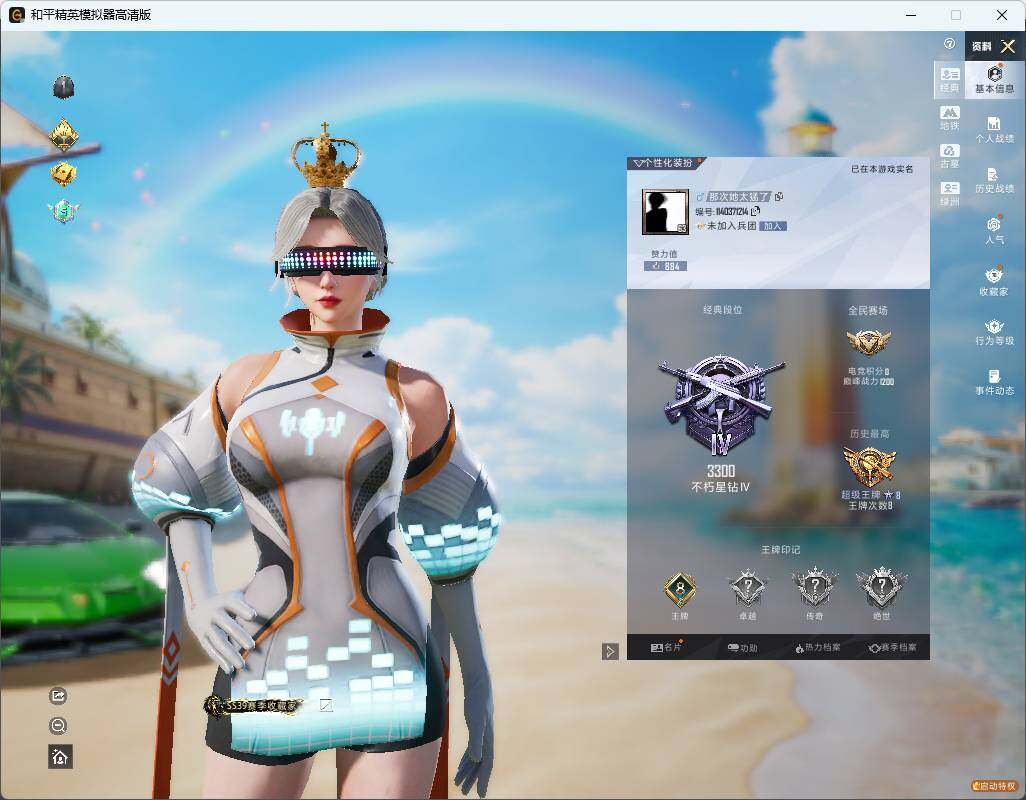Select the 经典 mode icon

[949, 79]
